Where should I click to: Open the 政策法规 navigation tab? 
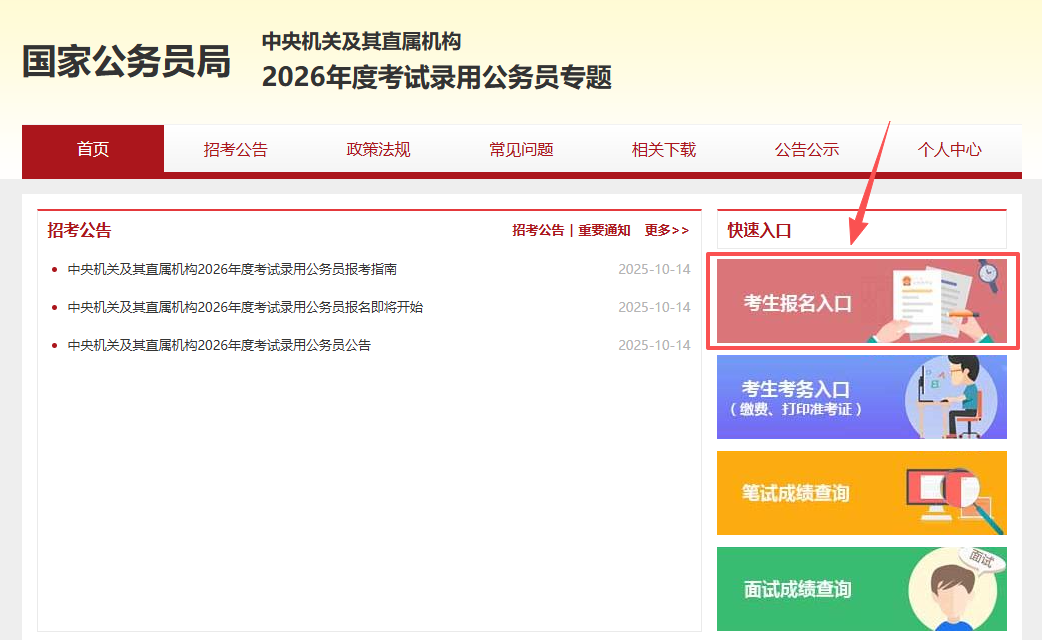379,150
